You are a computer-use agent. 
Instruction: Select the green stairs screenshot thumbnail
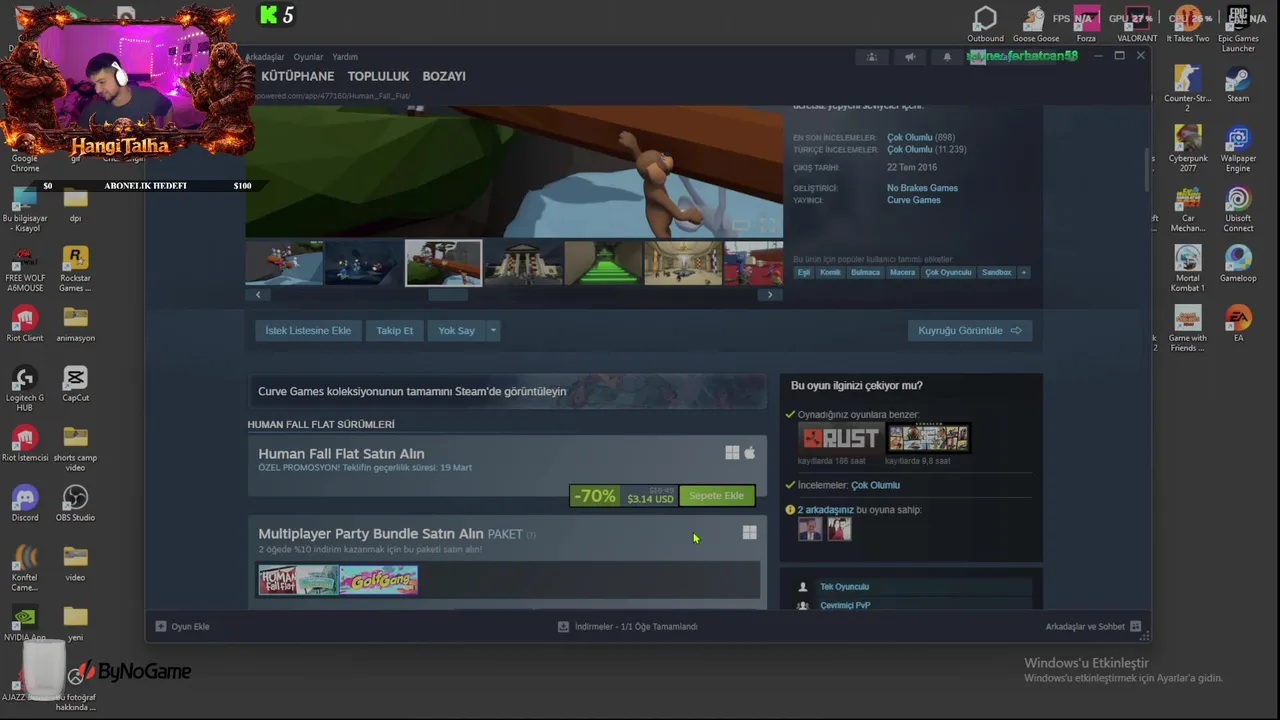[603, 263]
